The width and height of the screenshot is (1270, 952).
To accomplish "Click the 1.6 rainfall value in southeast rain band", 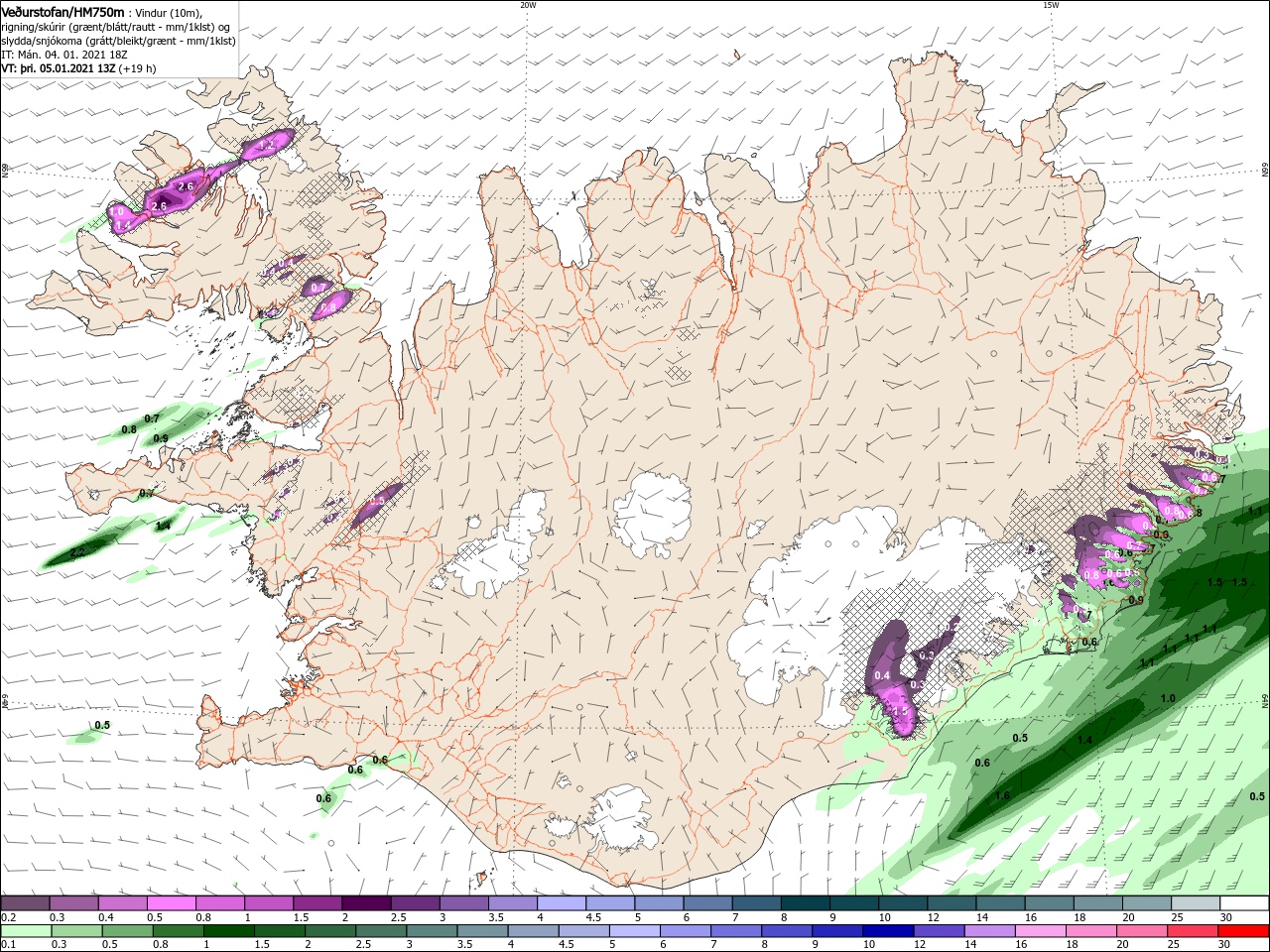I will pos(1002,795).
